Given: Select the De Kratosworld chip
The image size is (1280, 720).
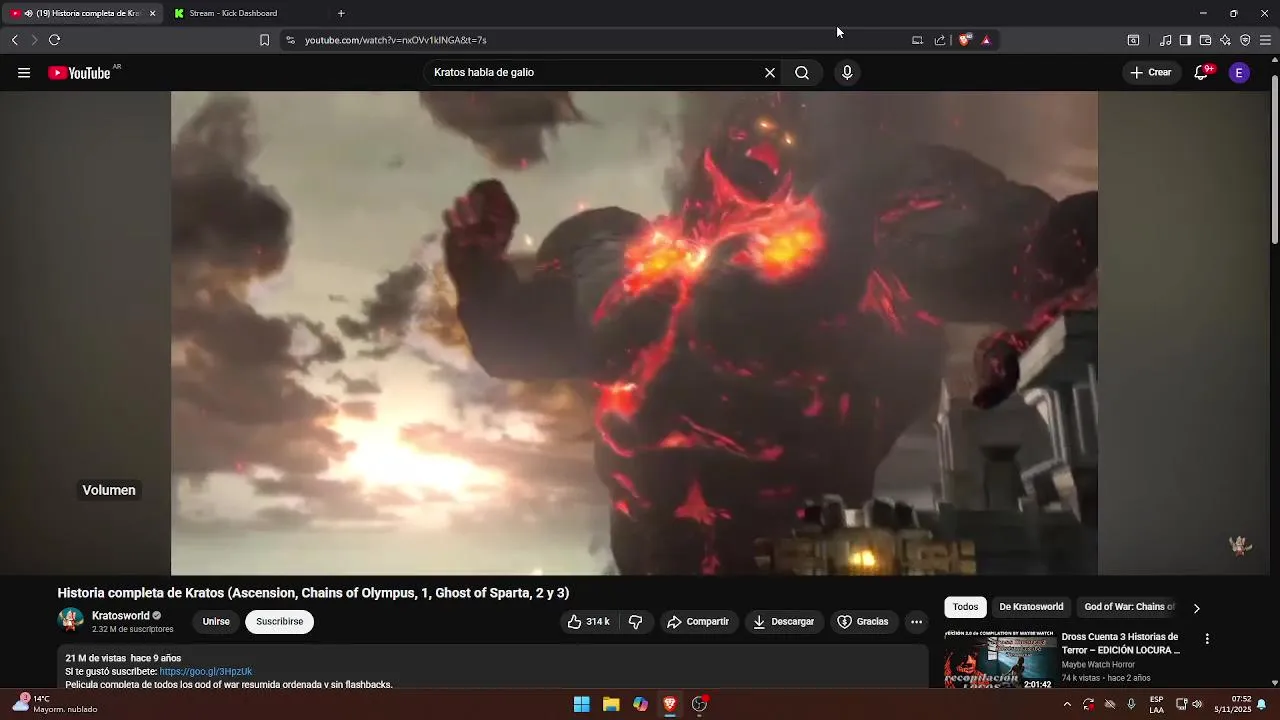Looking at the screenshot, I should (1031, 607).
